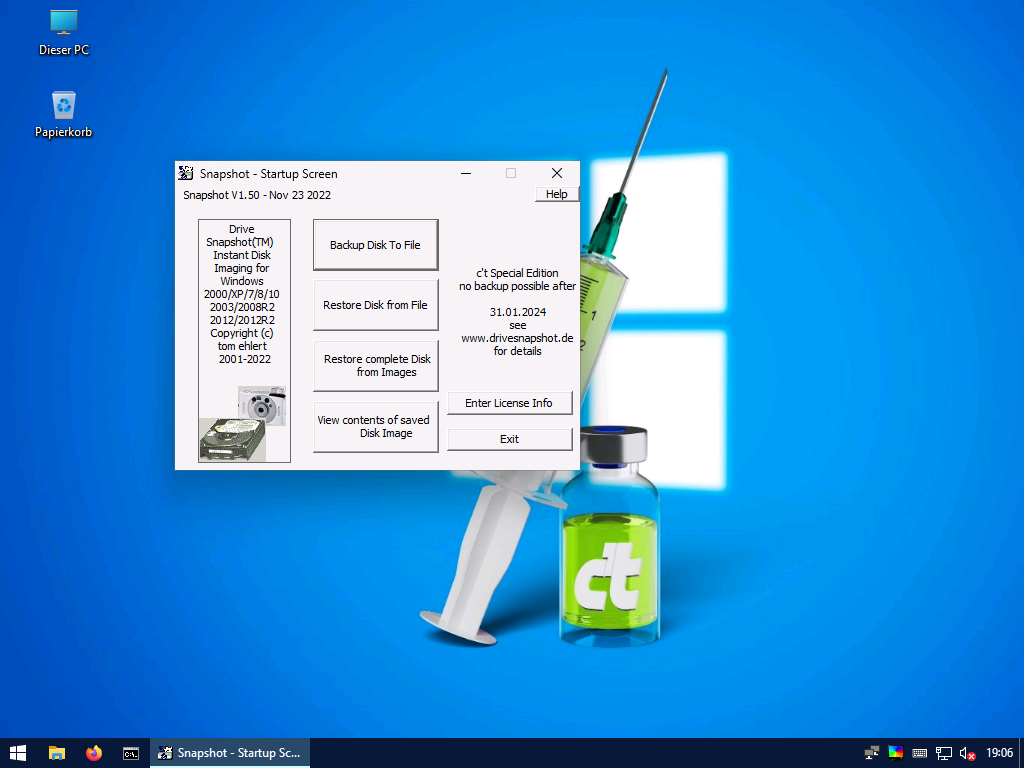Image resolution: width=1024 pixels, height=768 pixels.
Task: Select Restore complete Disk from Images
Action: click(x=375, y=365)
